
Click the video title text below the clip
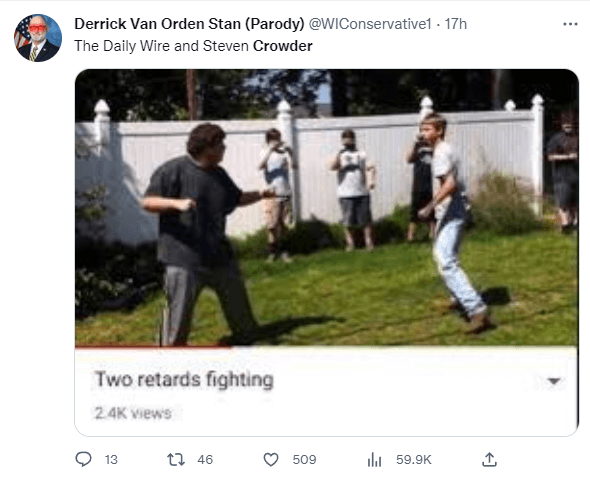184,379
